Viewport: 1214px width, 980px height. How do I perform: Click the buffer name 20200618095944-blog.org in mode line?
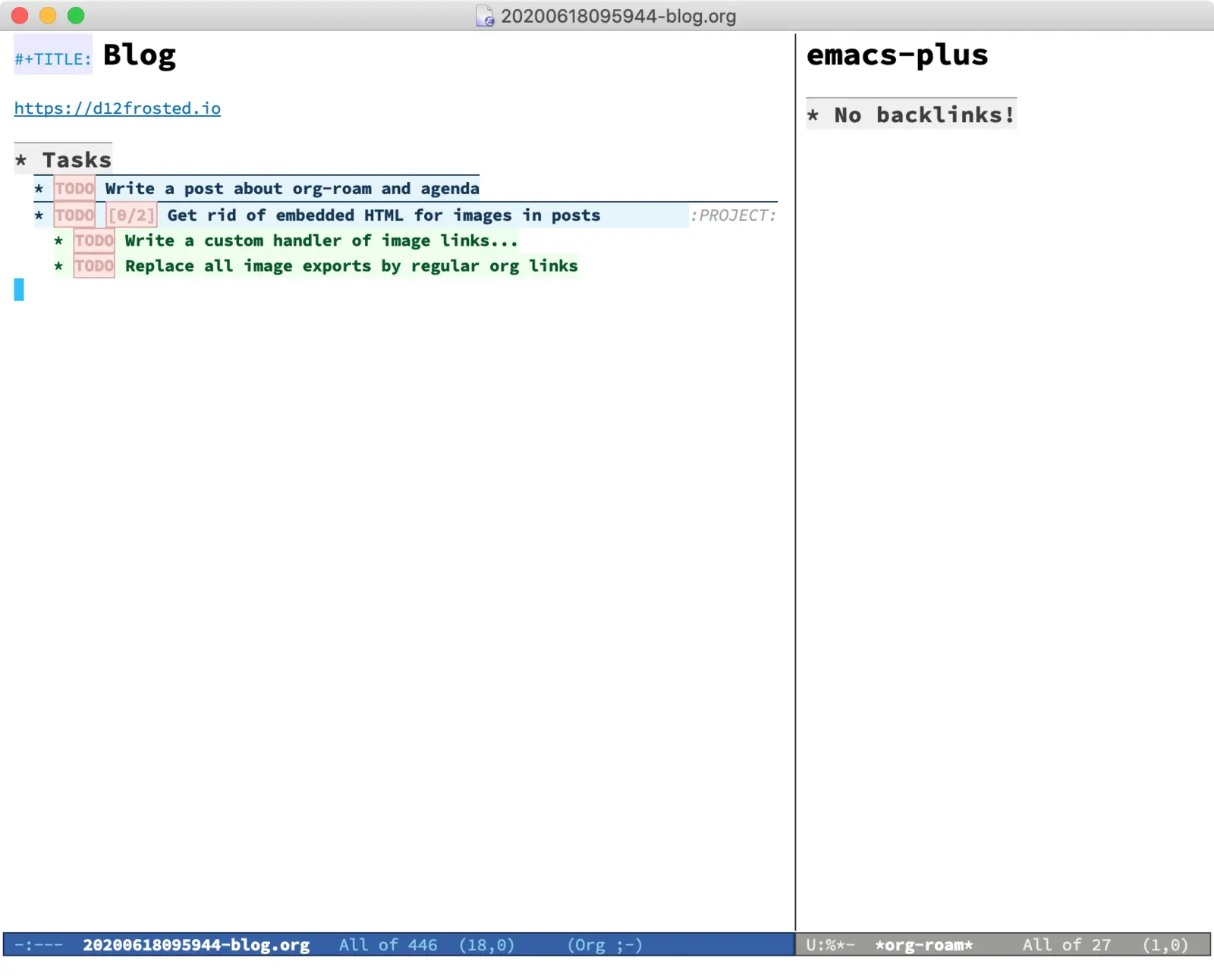tap(196, 945)
